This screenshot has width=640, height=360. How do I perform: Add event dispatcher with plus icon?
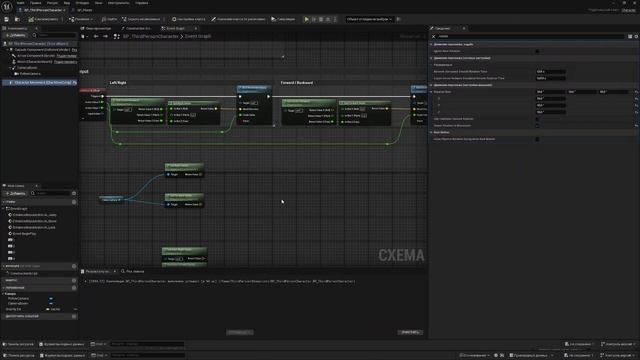[74, 316]
